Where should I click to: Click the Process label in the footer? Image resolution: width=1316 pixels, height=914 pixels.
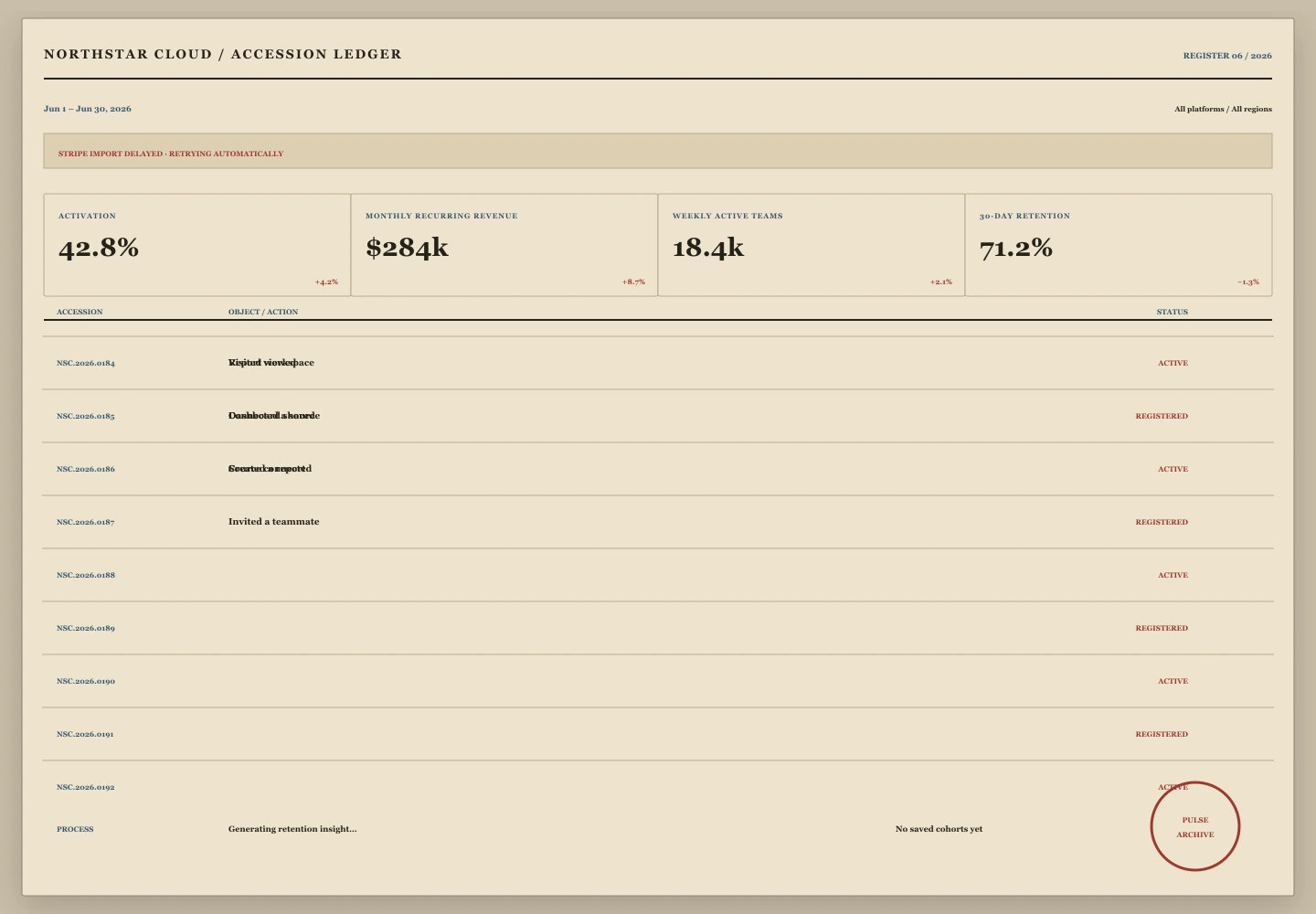75,829
